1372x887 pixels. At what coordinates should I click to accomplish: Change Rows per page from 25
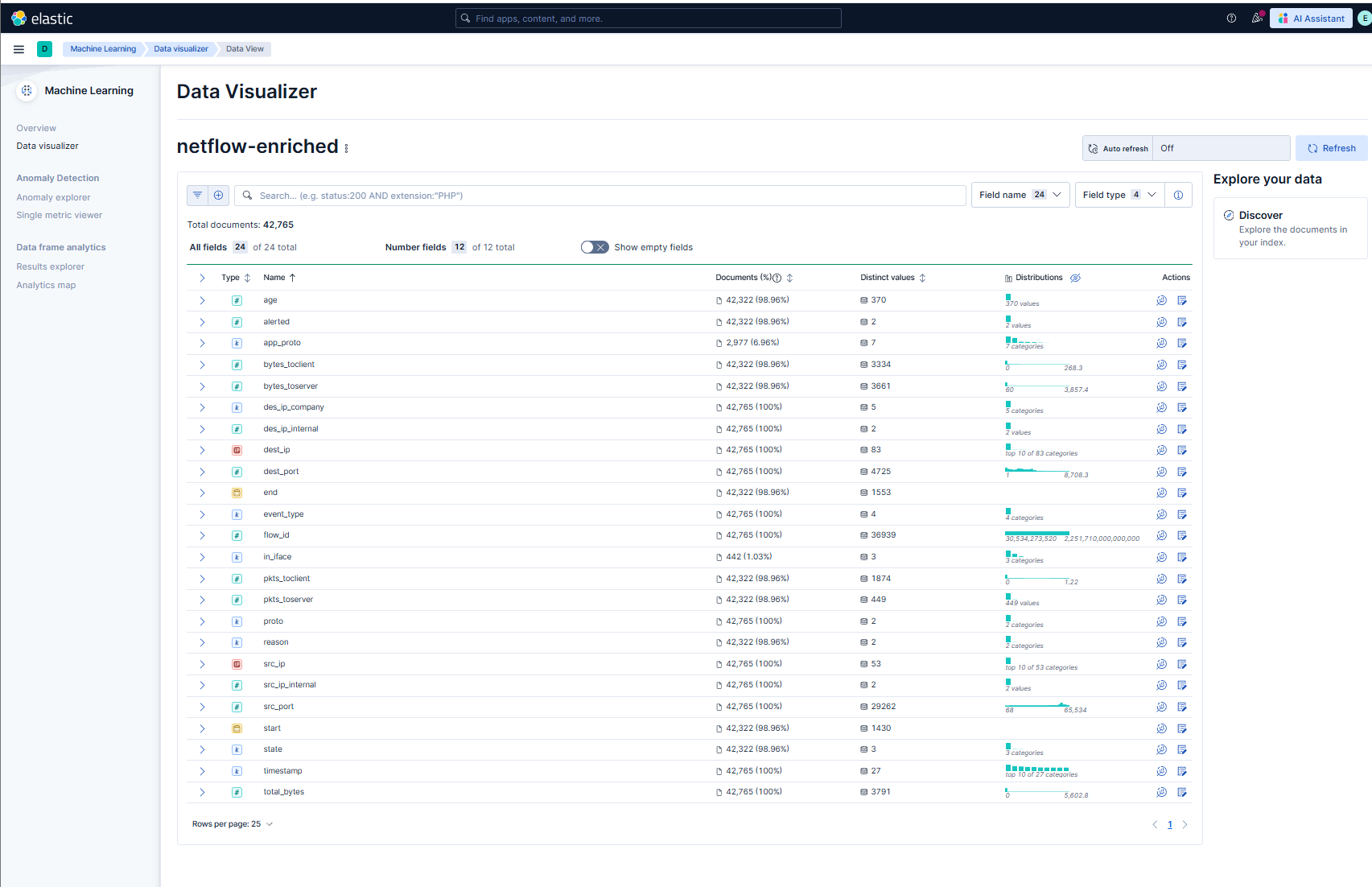(x=233, y=823)
